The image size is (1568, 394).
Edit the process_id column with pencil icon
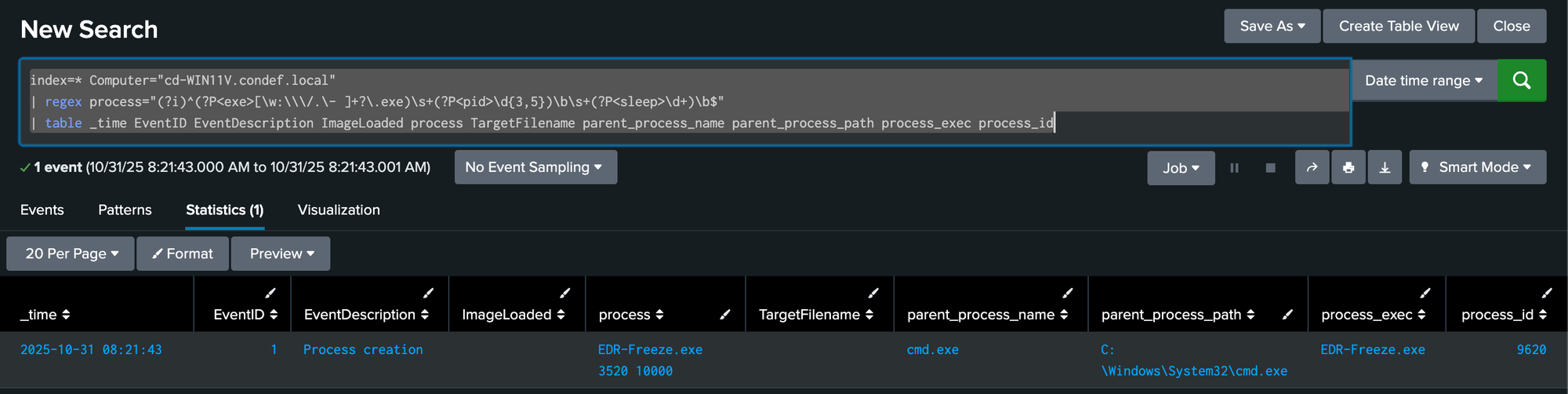coord(1546,293)
